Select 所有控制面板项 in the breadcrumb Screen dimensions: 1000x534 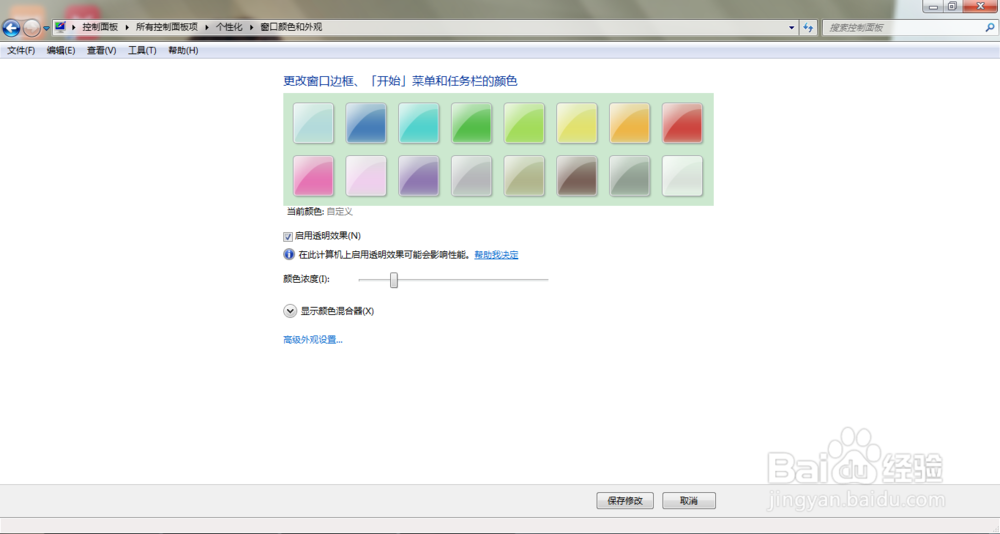point(167,27)
